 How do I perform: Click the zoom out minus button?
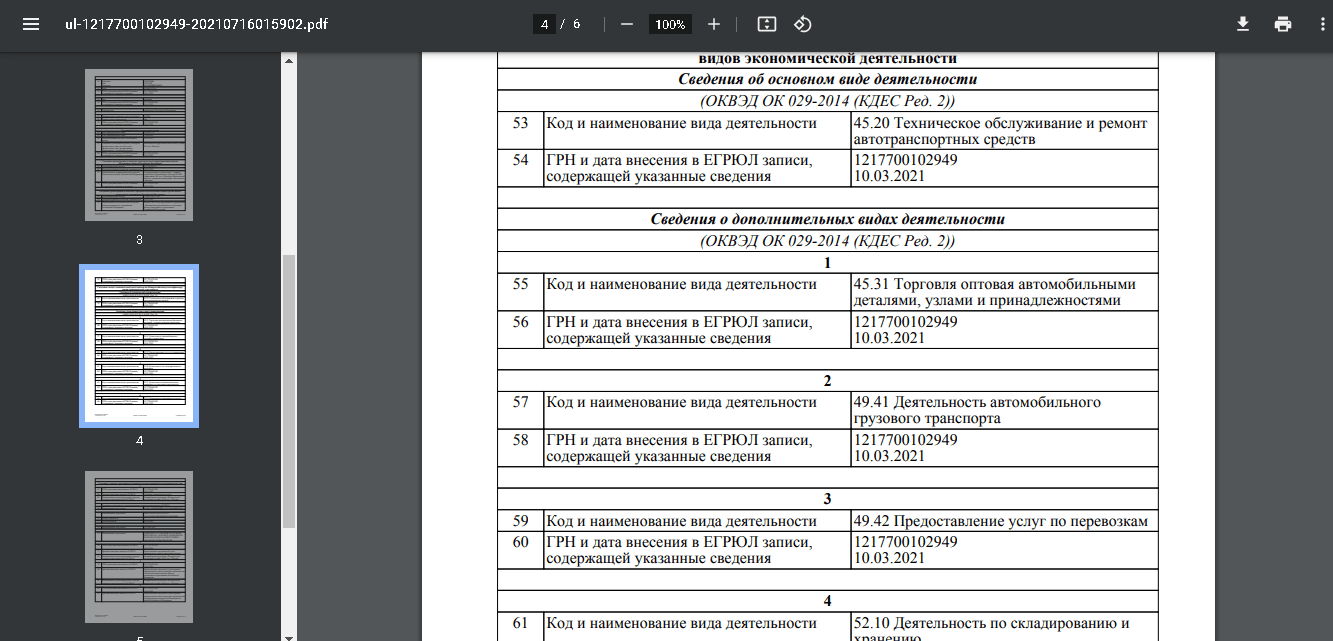(627, 24)
